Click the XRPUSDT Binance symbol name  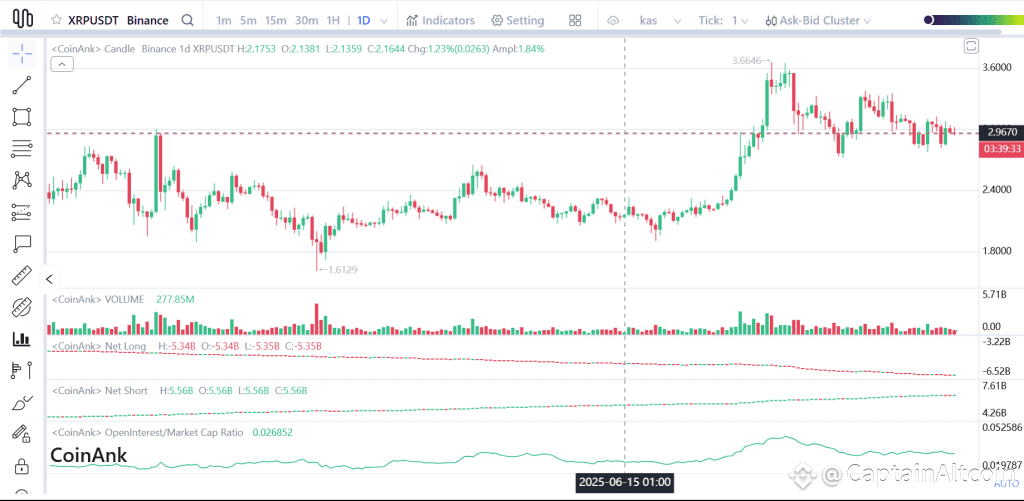118,20
